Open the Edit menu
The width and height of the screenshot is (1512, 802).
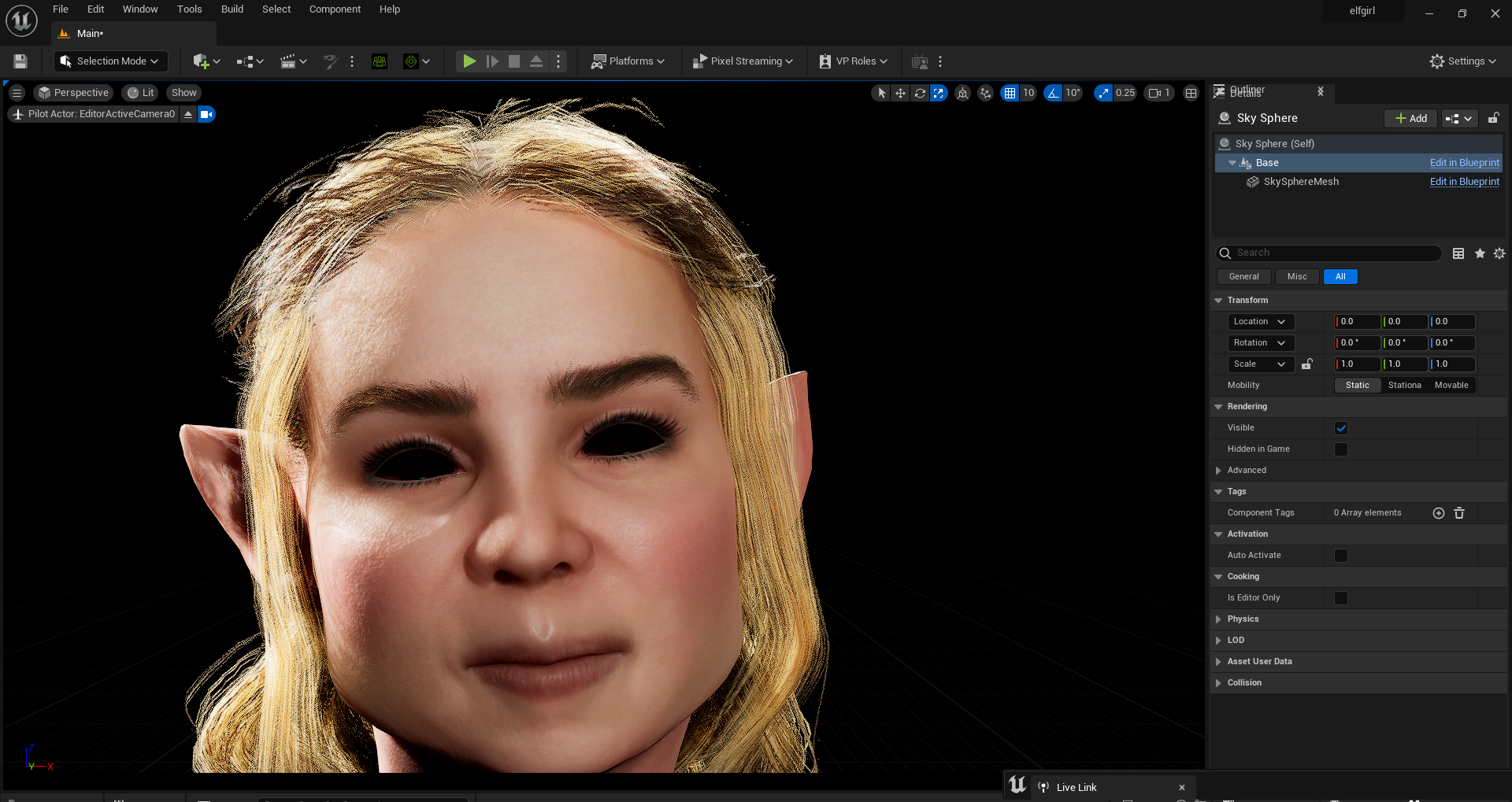96,9
